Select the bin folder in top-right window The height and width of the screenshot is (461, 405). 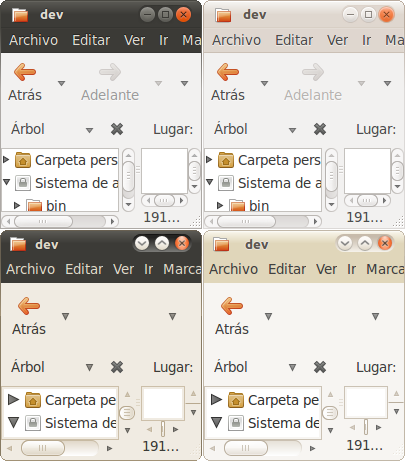click(249, 206)
